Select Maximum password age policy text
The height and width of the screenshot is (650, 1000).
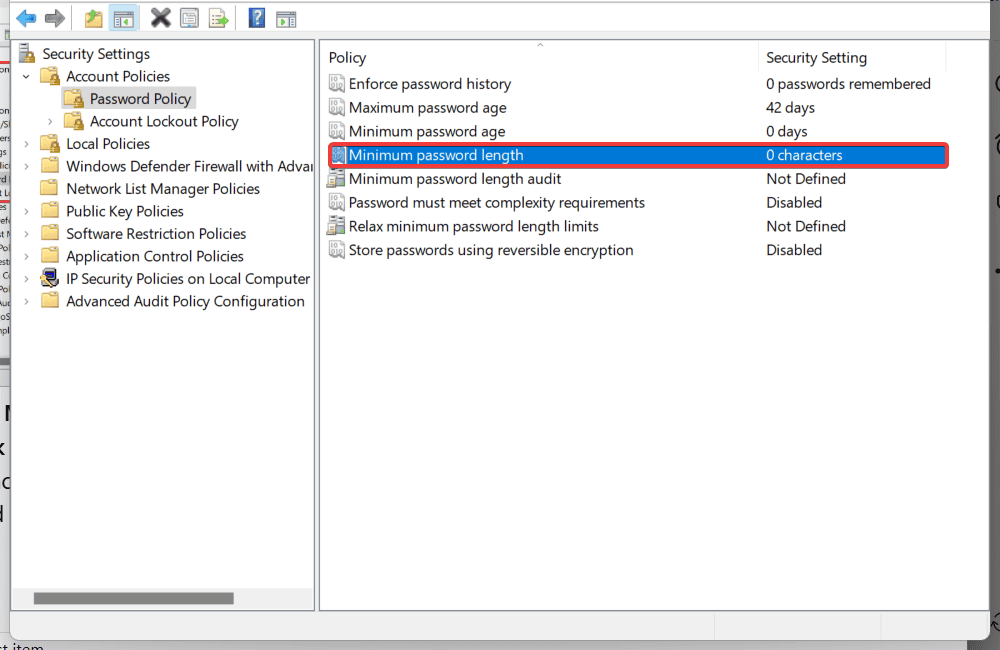coord(427,107)
